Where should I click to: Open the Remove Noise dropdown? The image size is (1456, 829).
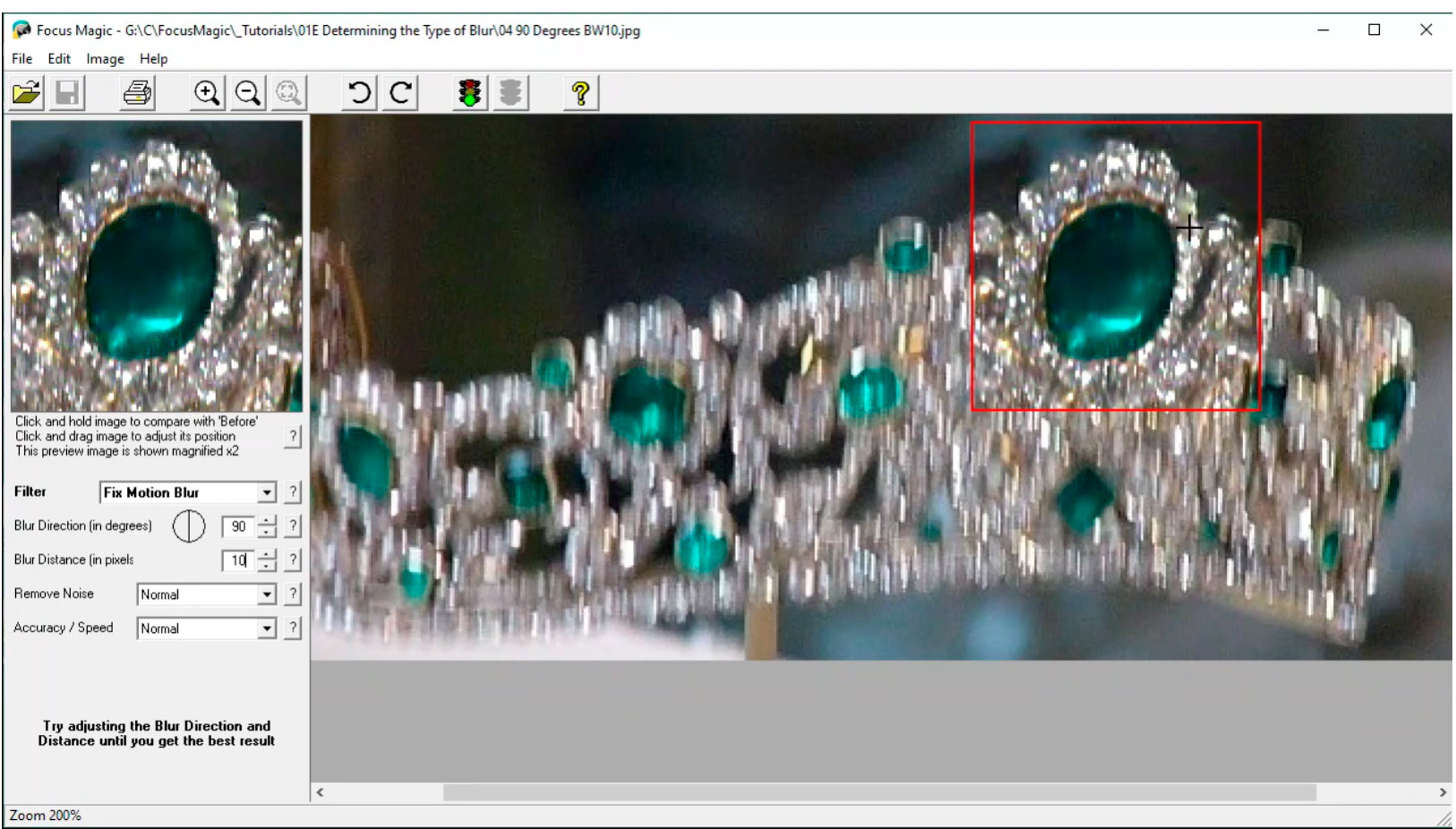[x=267, y=594]
